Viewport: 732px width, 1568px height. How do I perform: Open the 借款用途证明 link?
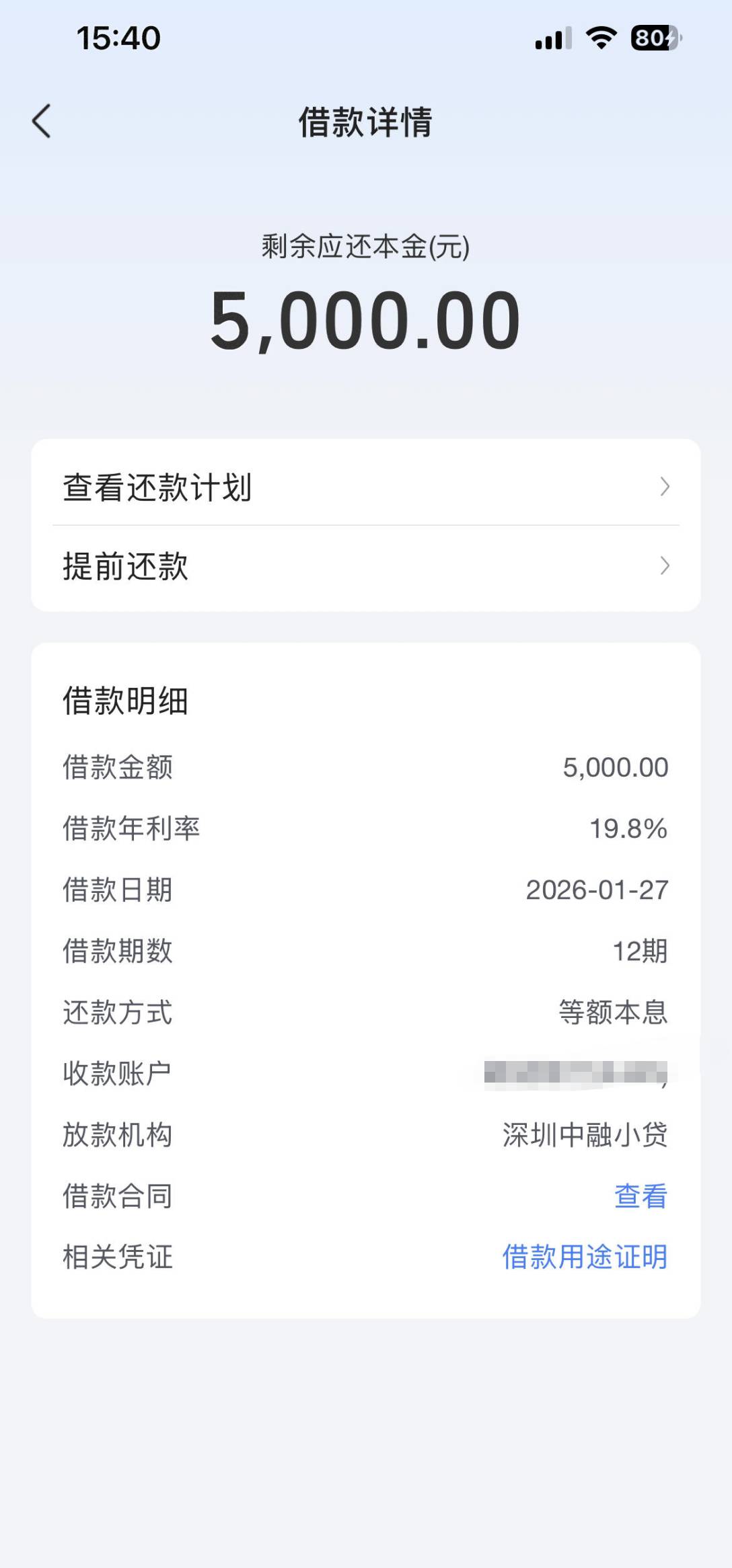[x=585, y=1257]
